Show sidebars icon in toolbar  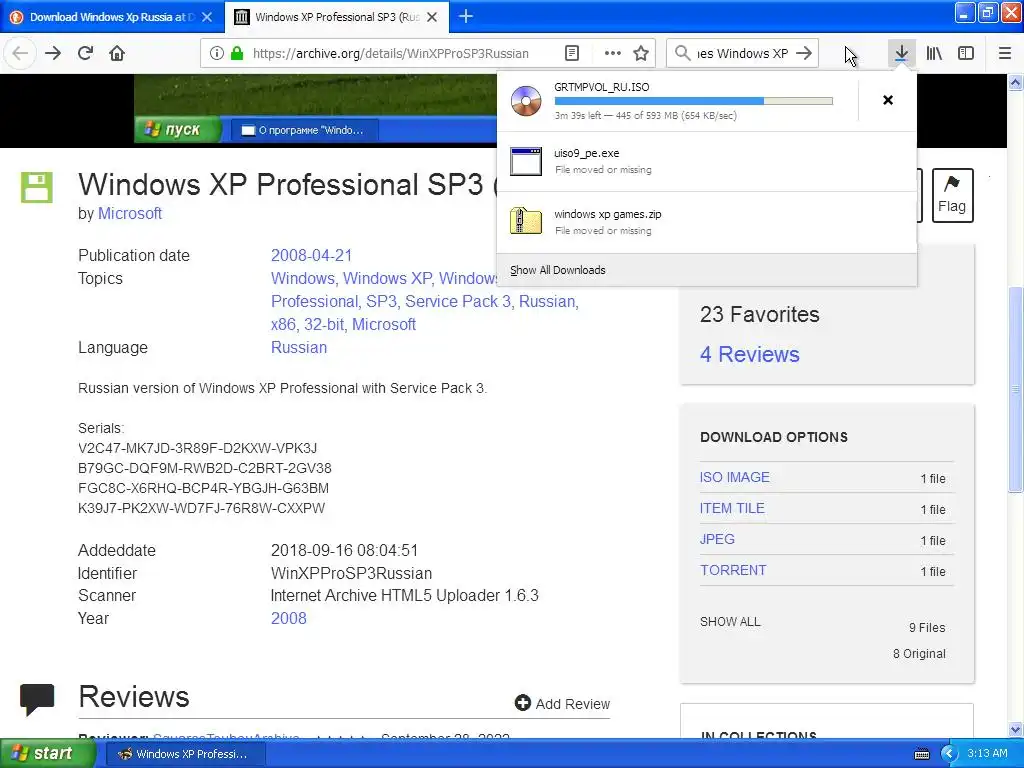(x=966, y=53)
